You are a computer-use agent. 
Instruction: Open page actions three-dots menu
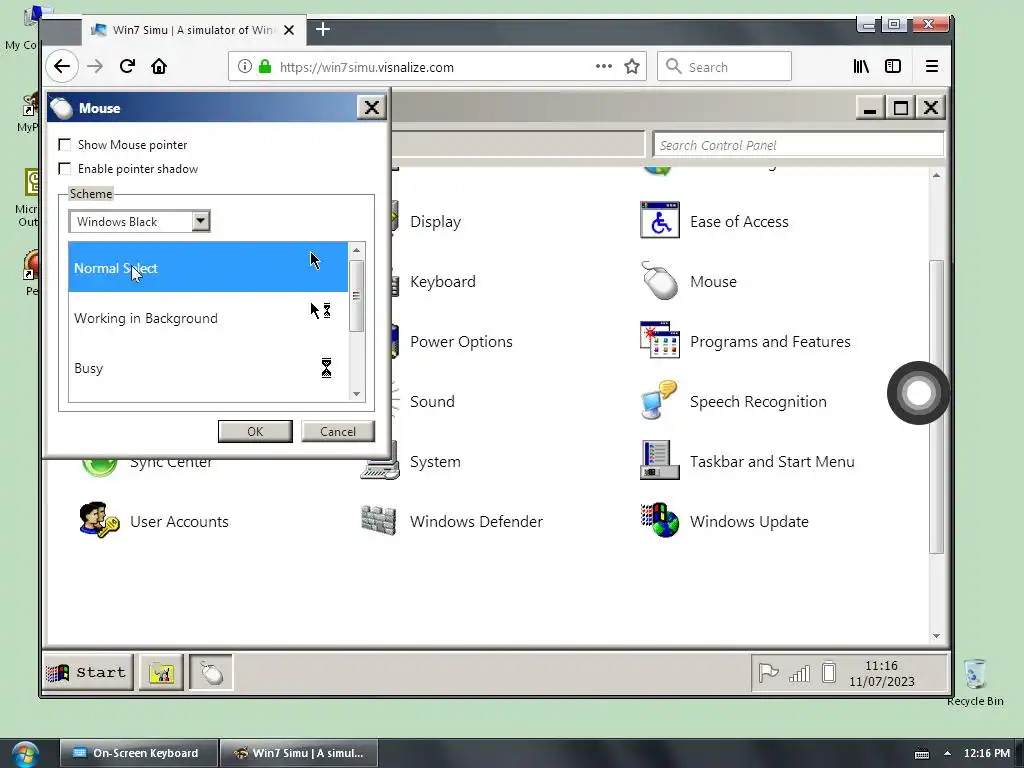(x=604, y=66)
